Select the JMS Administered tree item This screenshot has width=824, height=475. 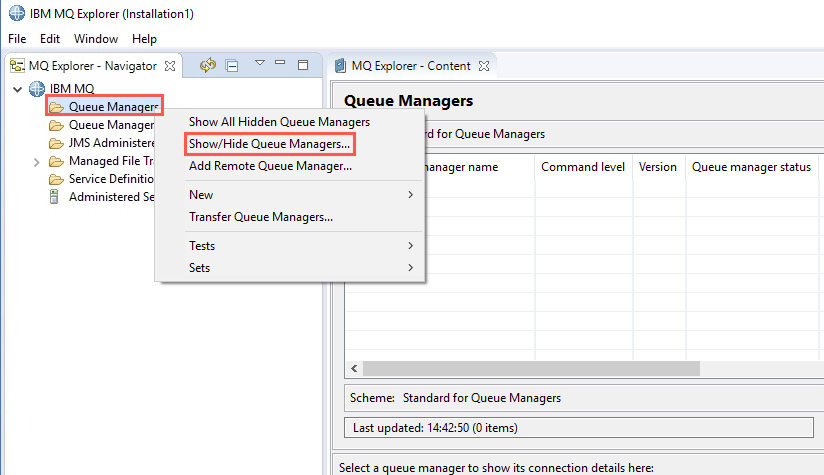(111, 143)
